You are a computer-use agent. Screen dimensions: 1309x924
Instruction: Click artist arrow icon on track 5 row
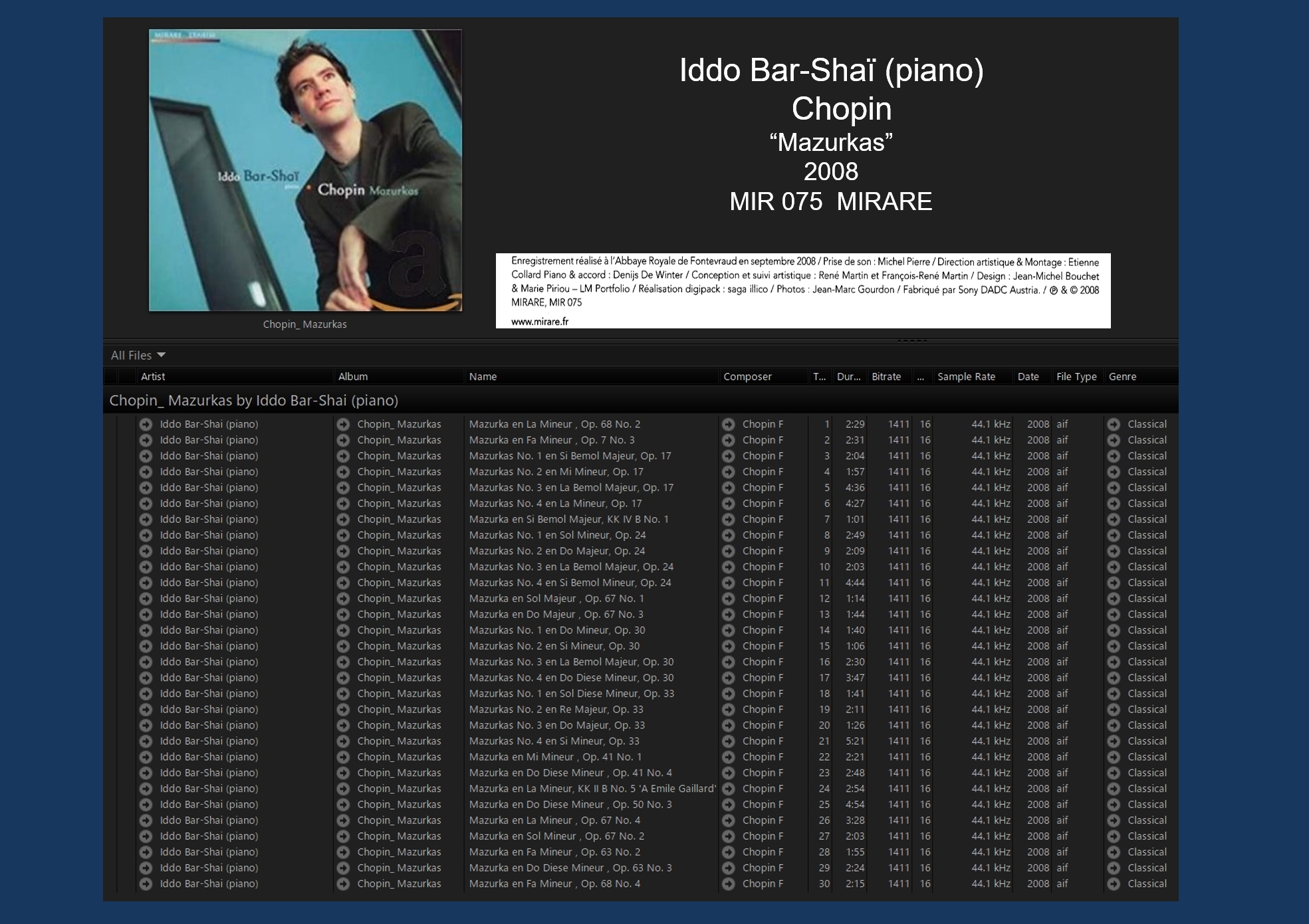[x=146, y=488]
